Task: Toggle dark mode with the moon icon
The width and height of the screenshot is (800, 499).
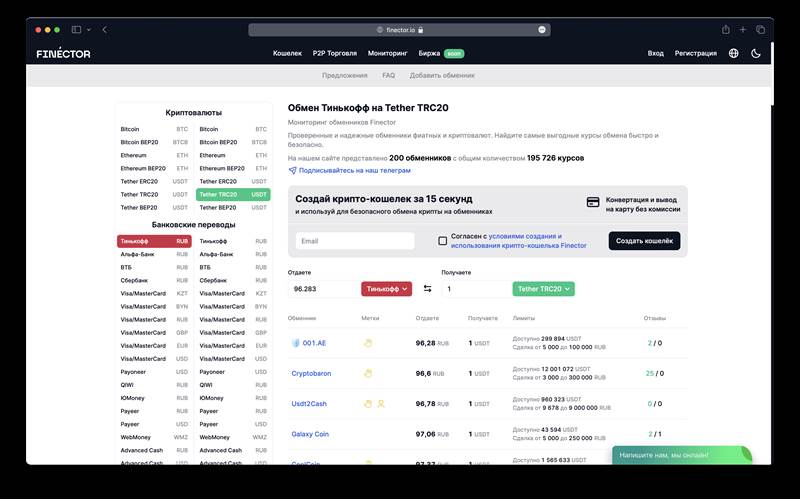Action: point(756,53)
